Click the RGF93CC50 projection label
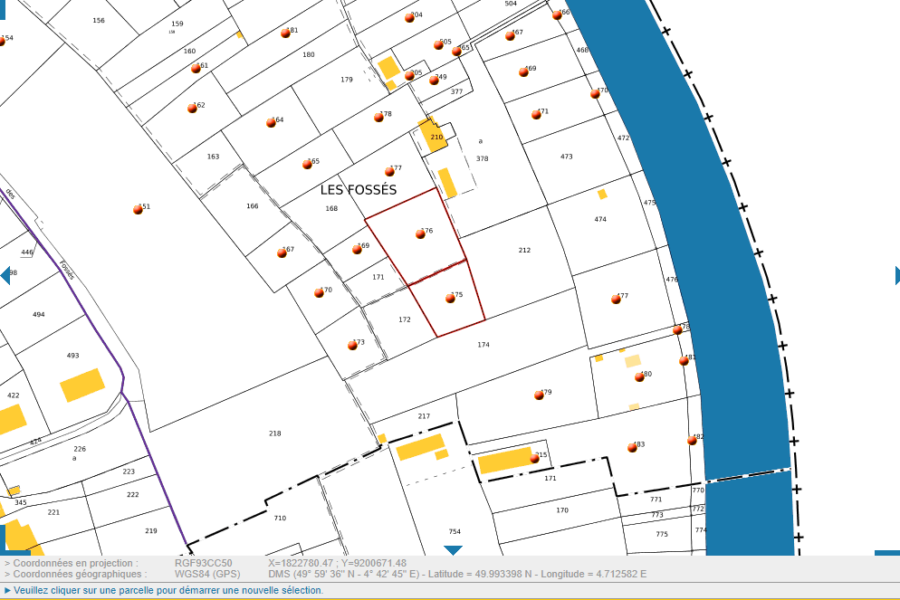Image resolution: width=900 pixels, height=600 pixels. (x=203, y=563)
